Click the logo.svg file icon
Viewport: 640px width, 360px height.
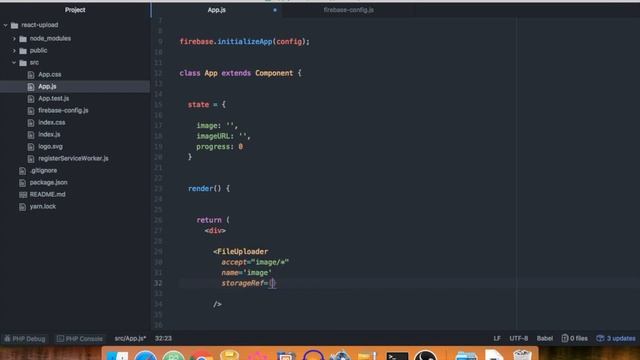pos(31,147)
